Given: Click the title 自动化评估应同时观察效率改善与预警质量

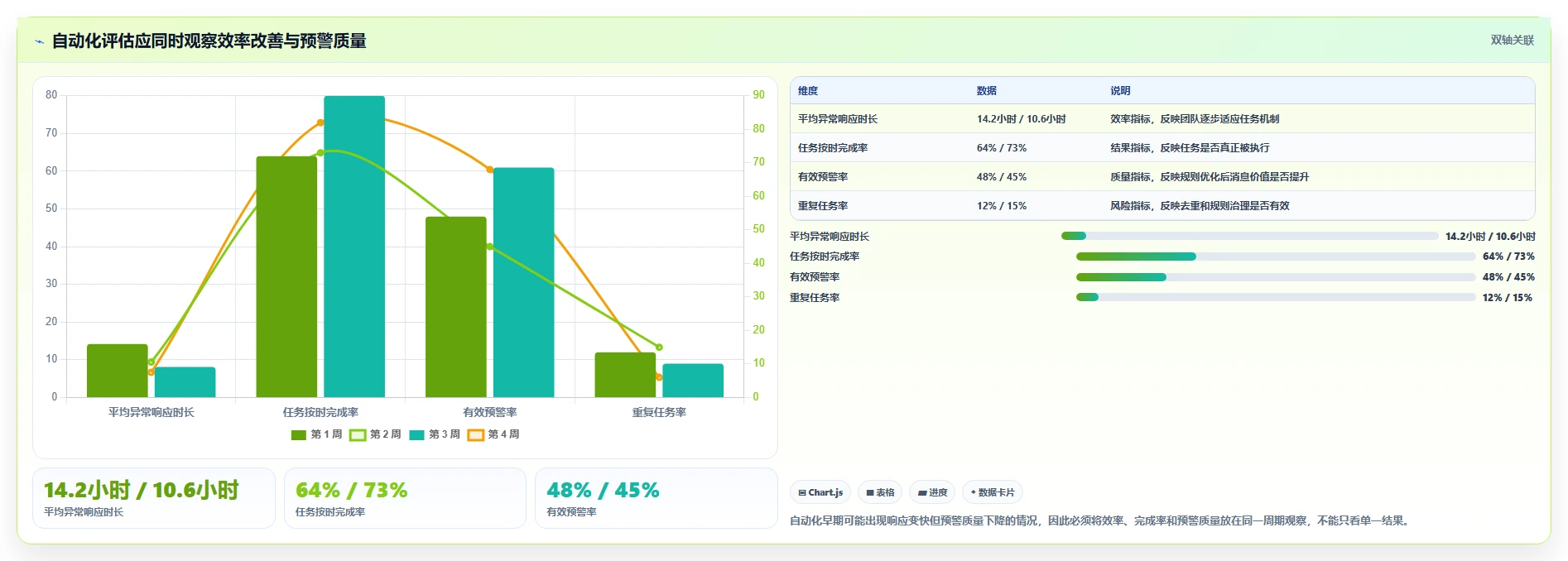Looking at the screenshot, I should (209, 41).
